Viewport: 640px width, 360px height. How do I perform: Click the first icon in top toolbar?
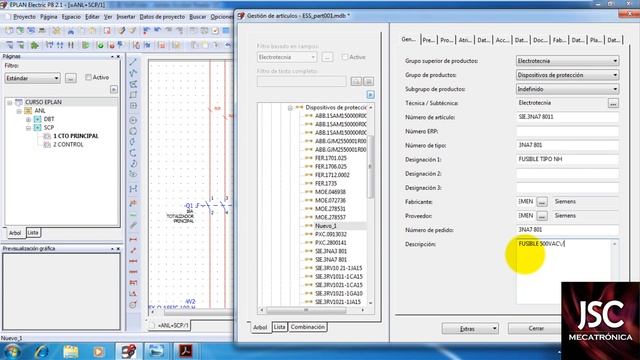[x=9, y=31]
